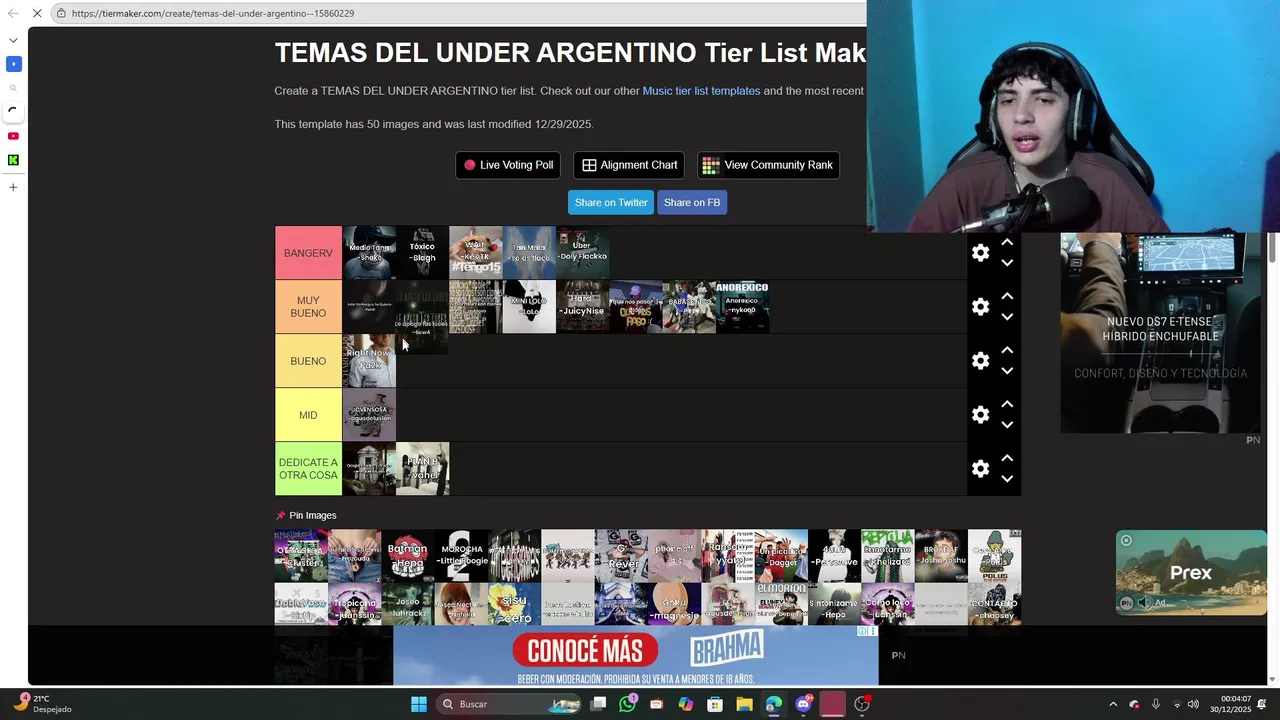Open new tab with sidebar plus icon
Screen dimensions: 1280x720
[x=13, y=187]
